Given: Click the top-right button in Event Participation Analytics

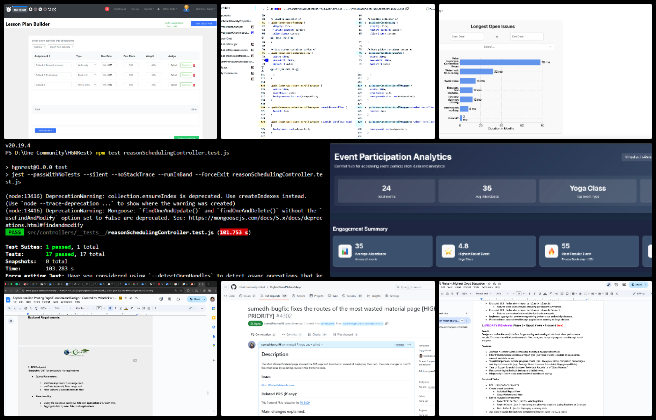Looking at the screenshot, I should pyautogui.click(x=636, y=157).
